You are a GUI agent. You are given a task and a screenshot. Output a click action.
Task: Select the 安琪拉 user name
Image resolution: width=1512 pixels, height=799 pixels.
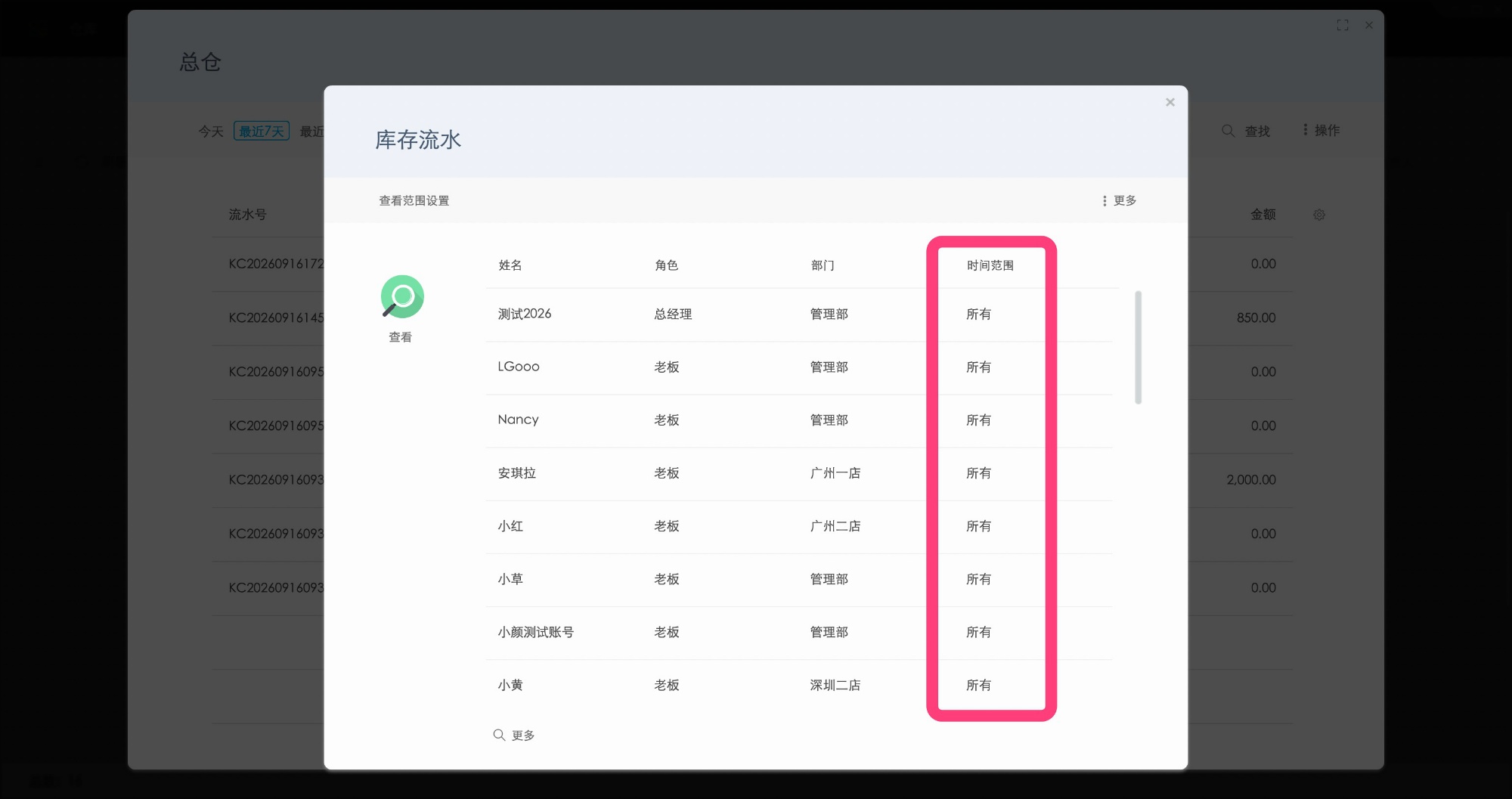(x=517, y=473)
